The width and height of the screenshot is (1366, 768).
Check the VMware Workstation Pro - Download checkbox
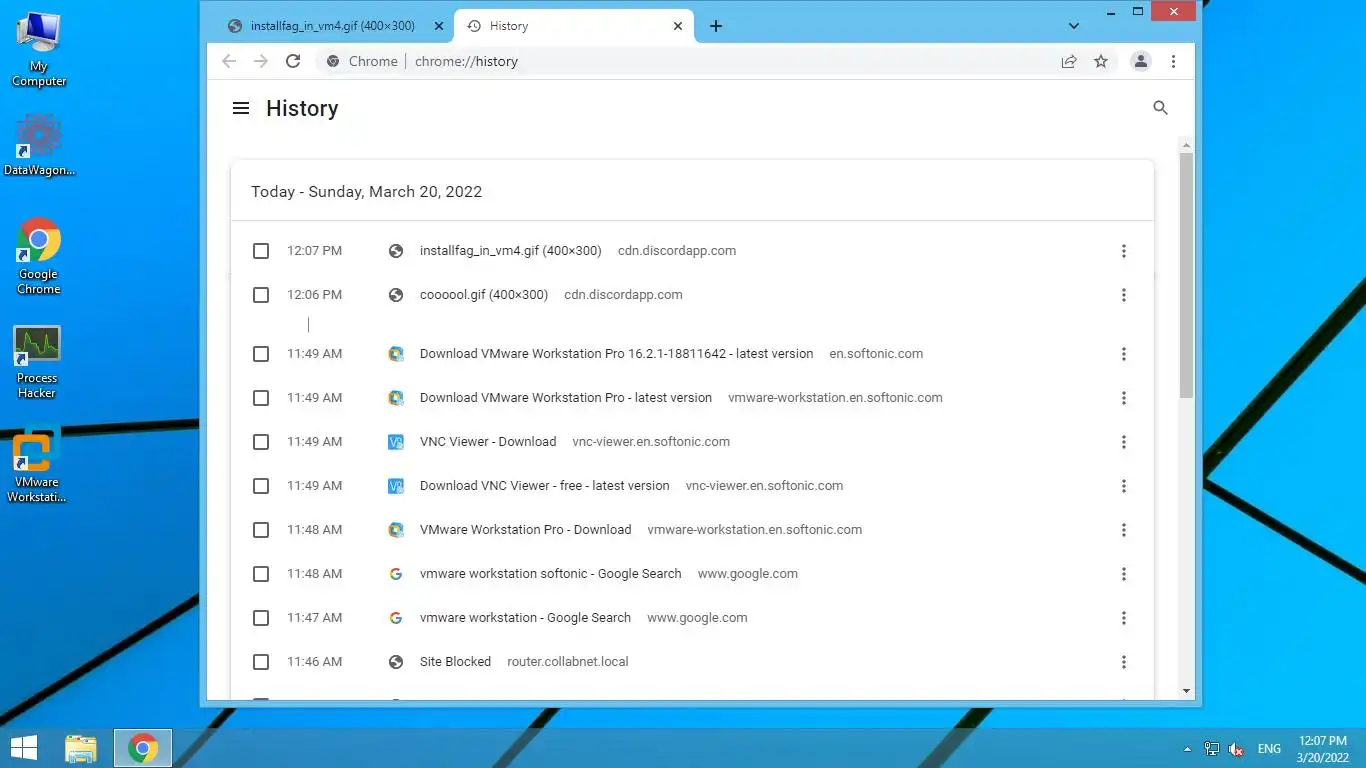pyautogui.click(x=261, y=530)
